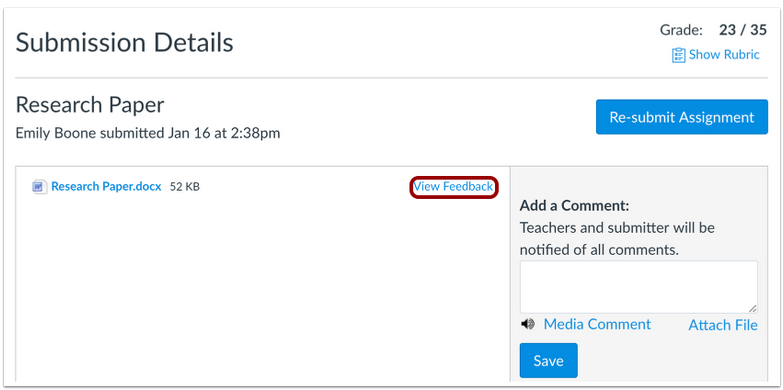
Task: Click the Re-submit Assignment button
Action: point(682,117)
